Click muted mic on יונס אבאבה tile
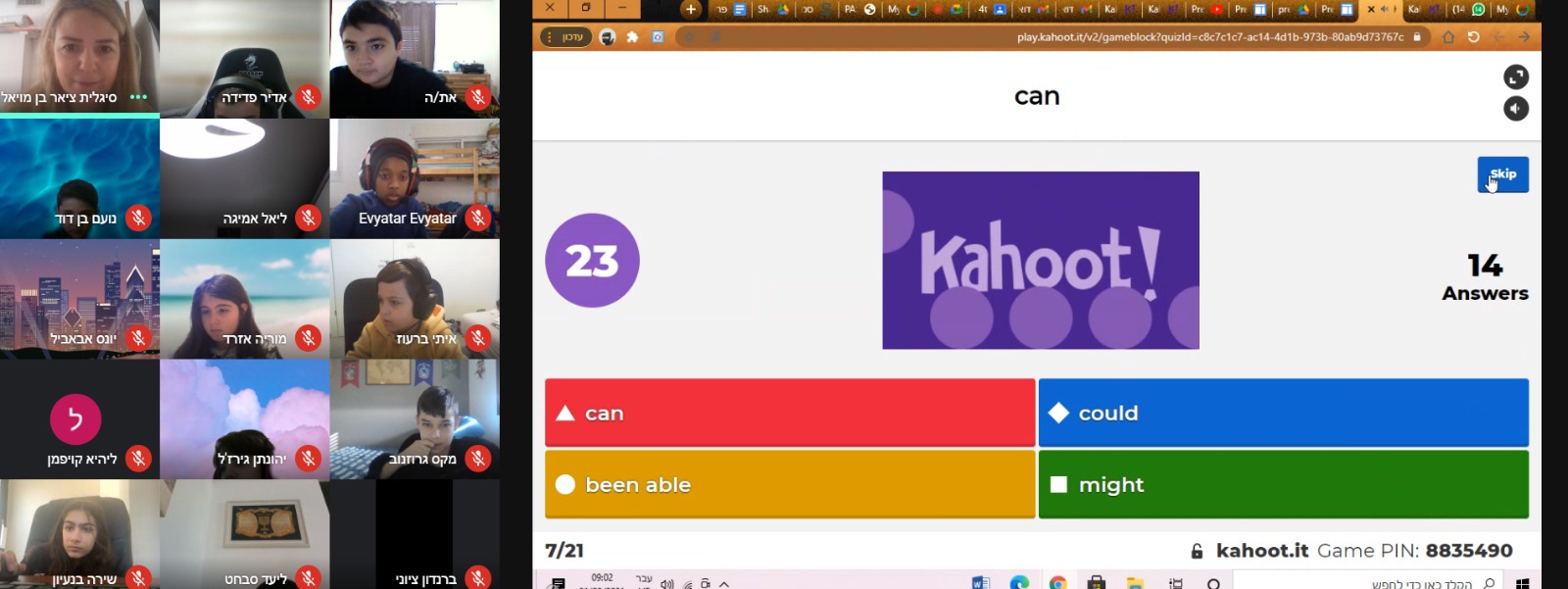 138,338
